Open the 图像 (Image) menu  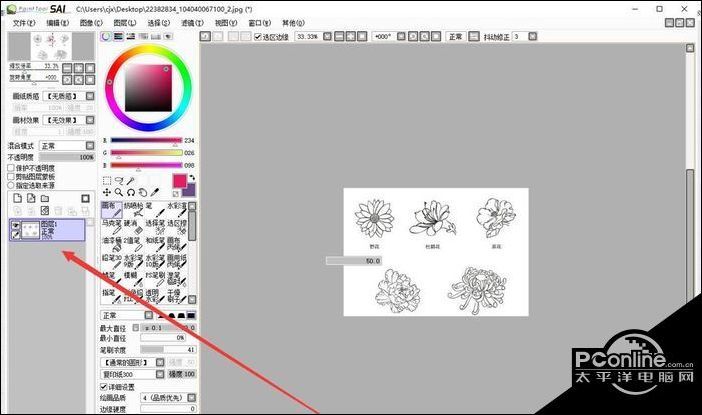click(x=91, y=23)
